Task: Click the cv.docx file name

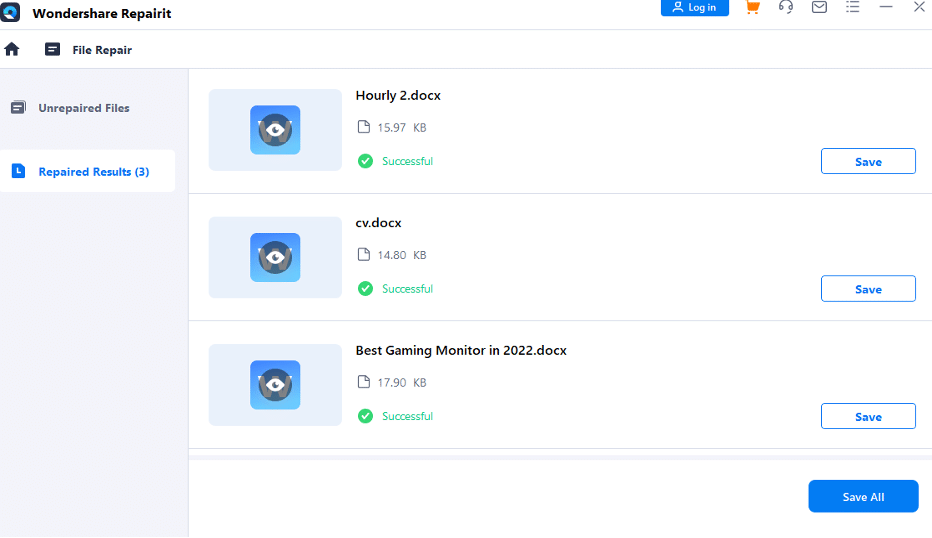Action: [379, 223]
